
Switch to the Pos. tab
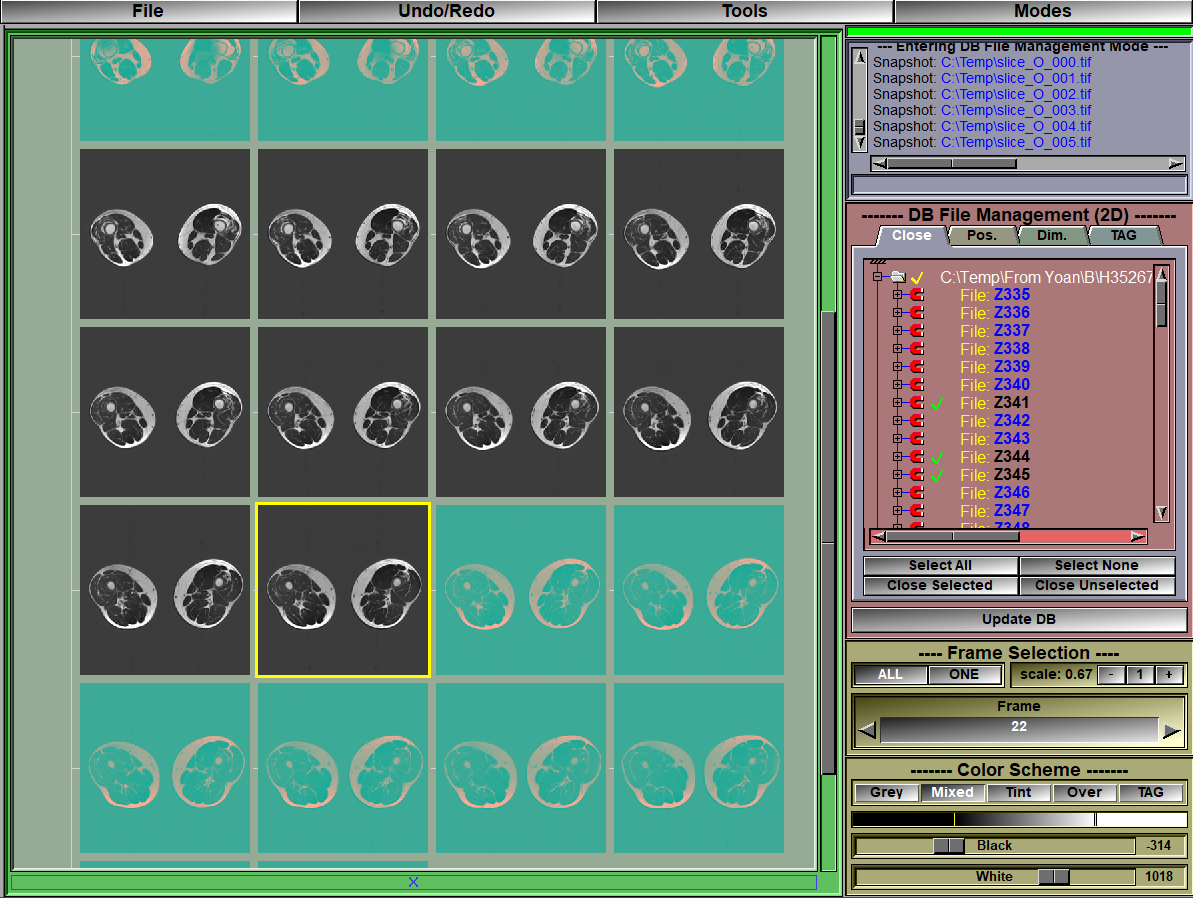981,236
